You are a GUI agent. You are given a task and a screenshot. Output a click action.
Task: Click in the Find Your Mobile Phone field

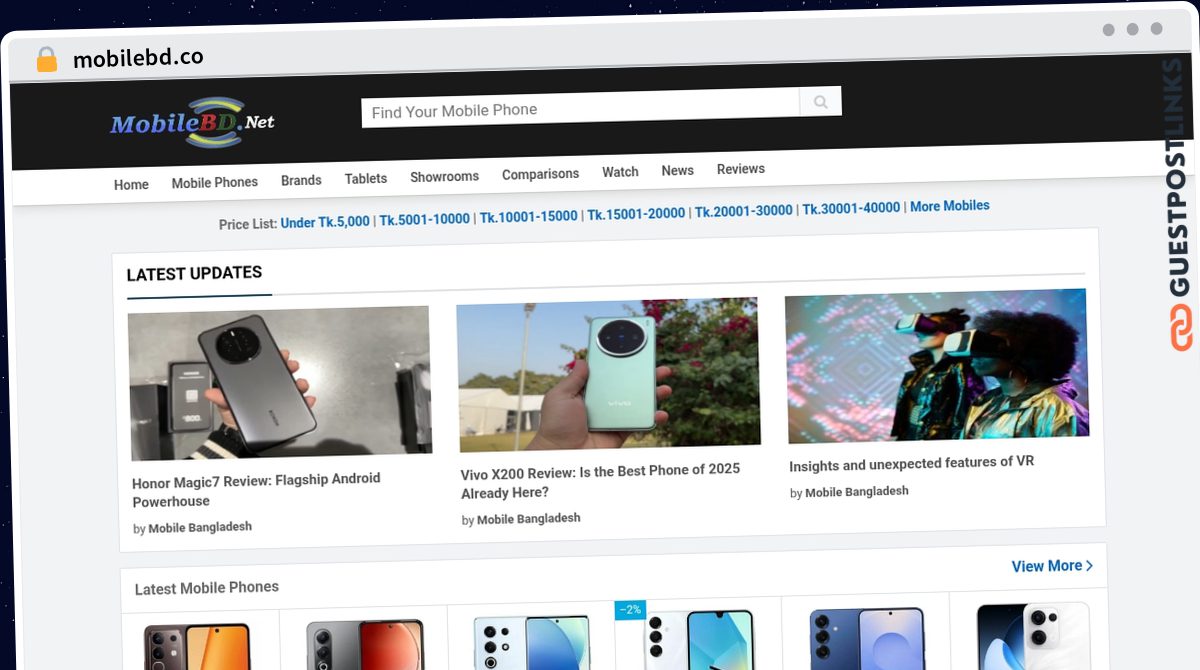(x=581, y=108)
